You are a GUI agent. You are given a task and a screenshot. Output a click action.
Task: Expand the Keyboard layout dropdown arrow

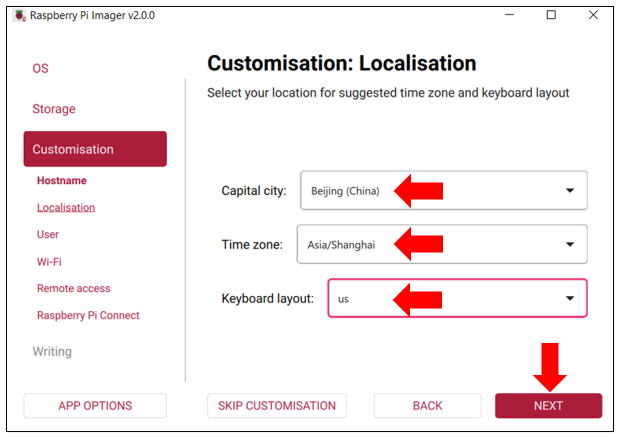[x=570, y=298]
